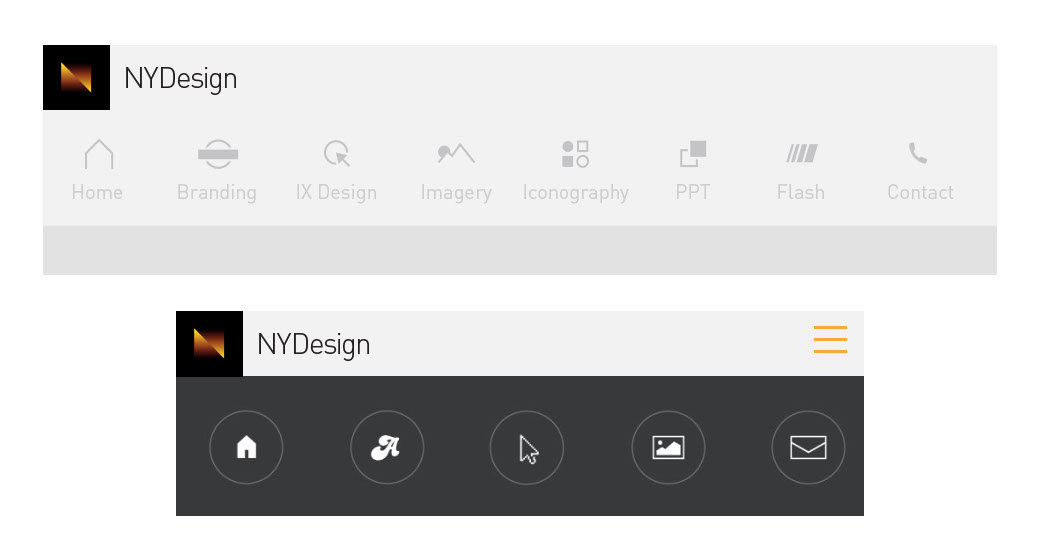Tap the round cursor arrow button
Screen dimensions: 1040x556
pos(527,447)
